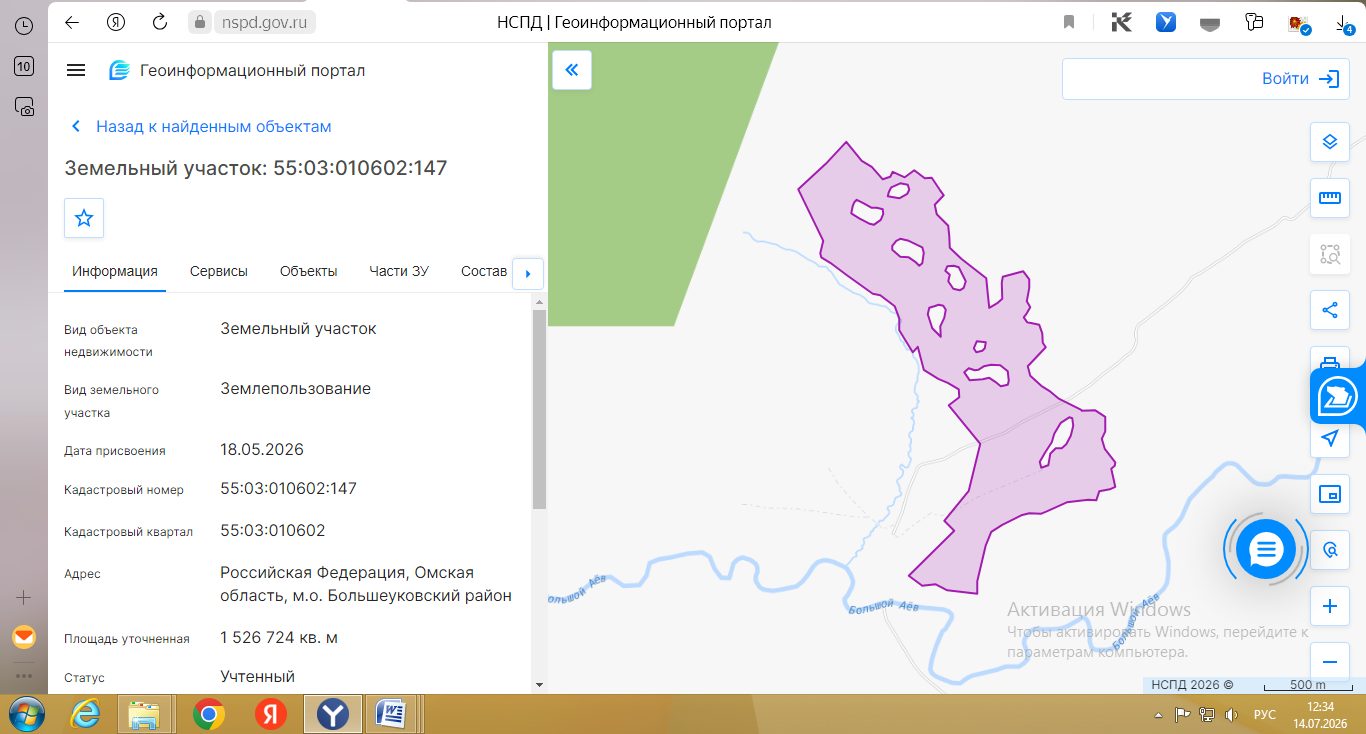Locate my position with the navigation arrow
This screenshot has width=1366, height=734.
(x=1330, y=438)
